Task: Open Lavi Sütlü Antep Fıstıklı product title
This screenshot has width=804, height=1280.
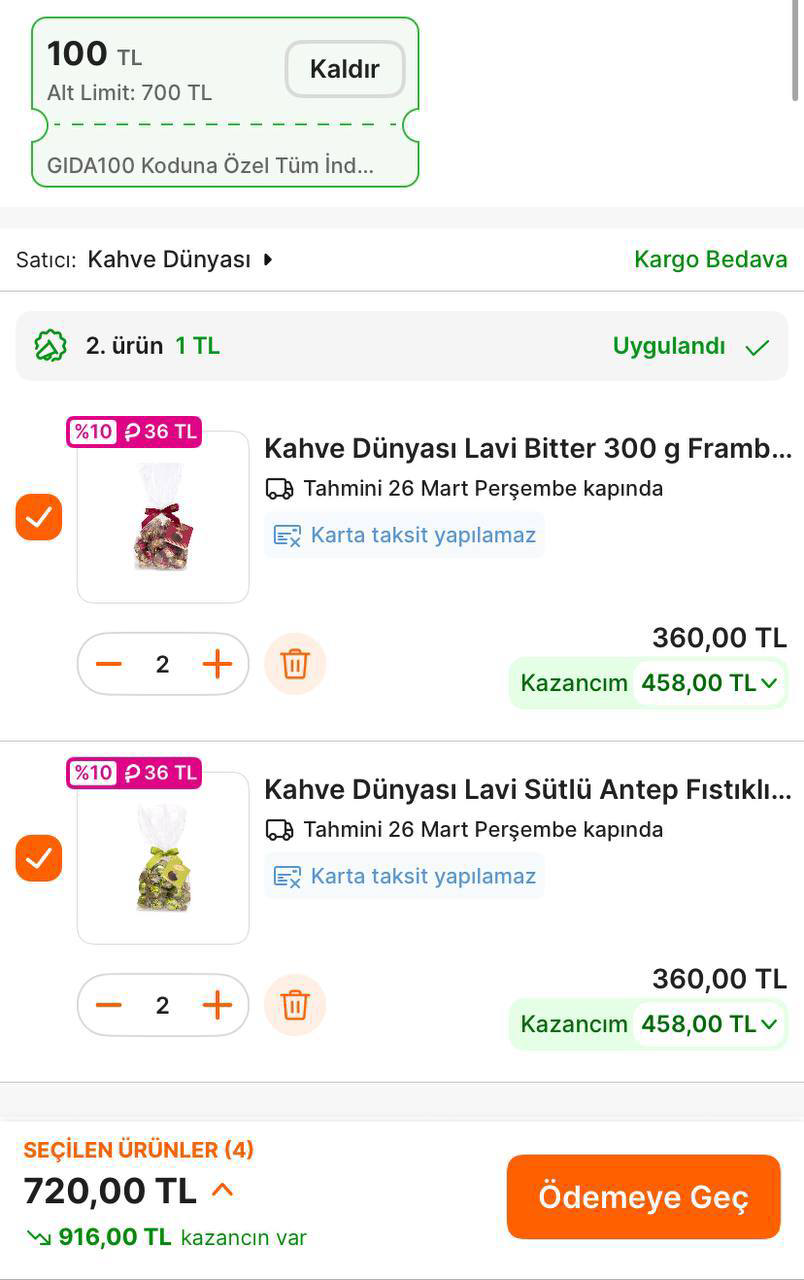Action: (527, 790)
